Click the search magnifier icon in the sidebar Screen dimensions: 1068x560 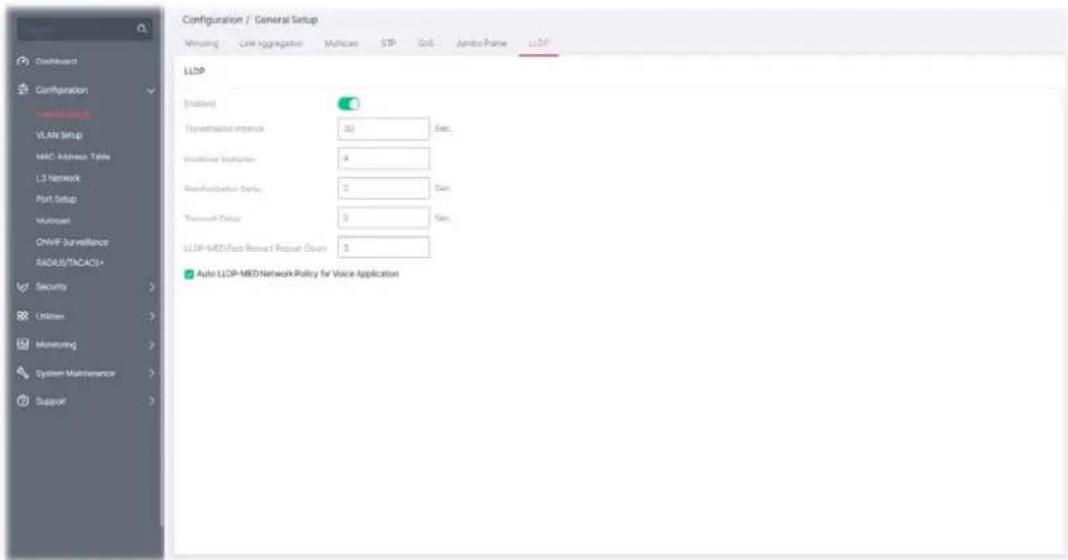142,29
